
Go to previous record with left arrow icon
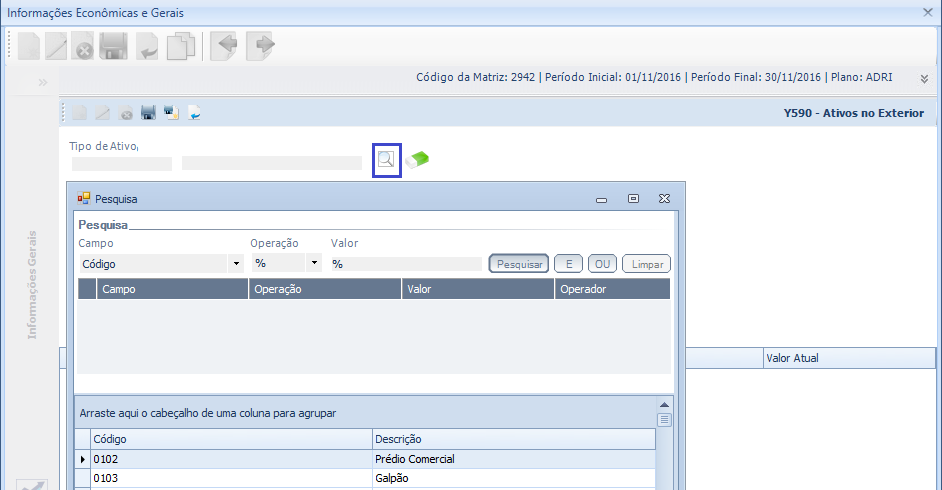pos(225,46)
